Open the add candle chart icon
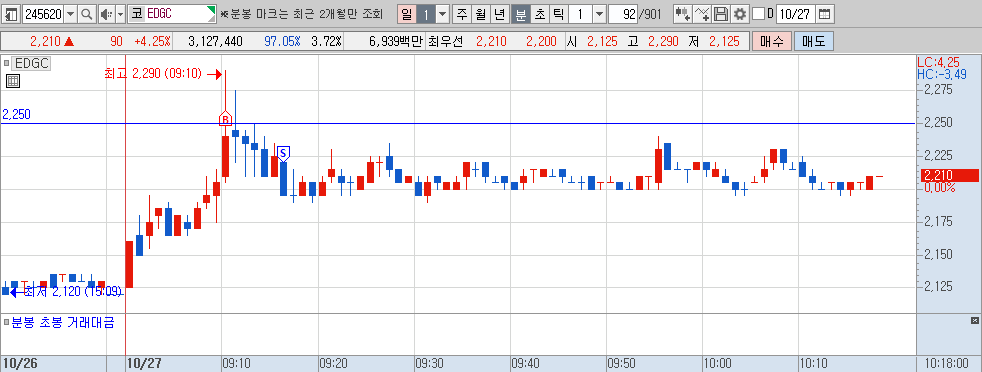Screen dimensions: 982x372 pos(683,13)
